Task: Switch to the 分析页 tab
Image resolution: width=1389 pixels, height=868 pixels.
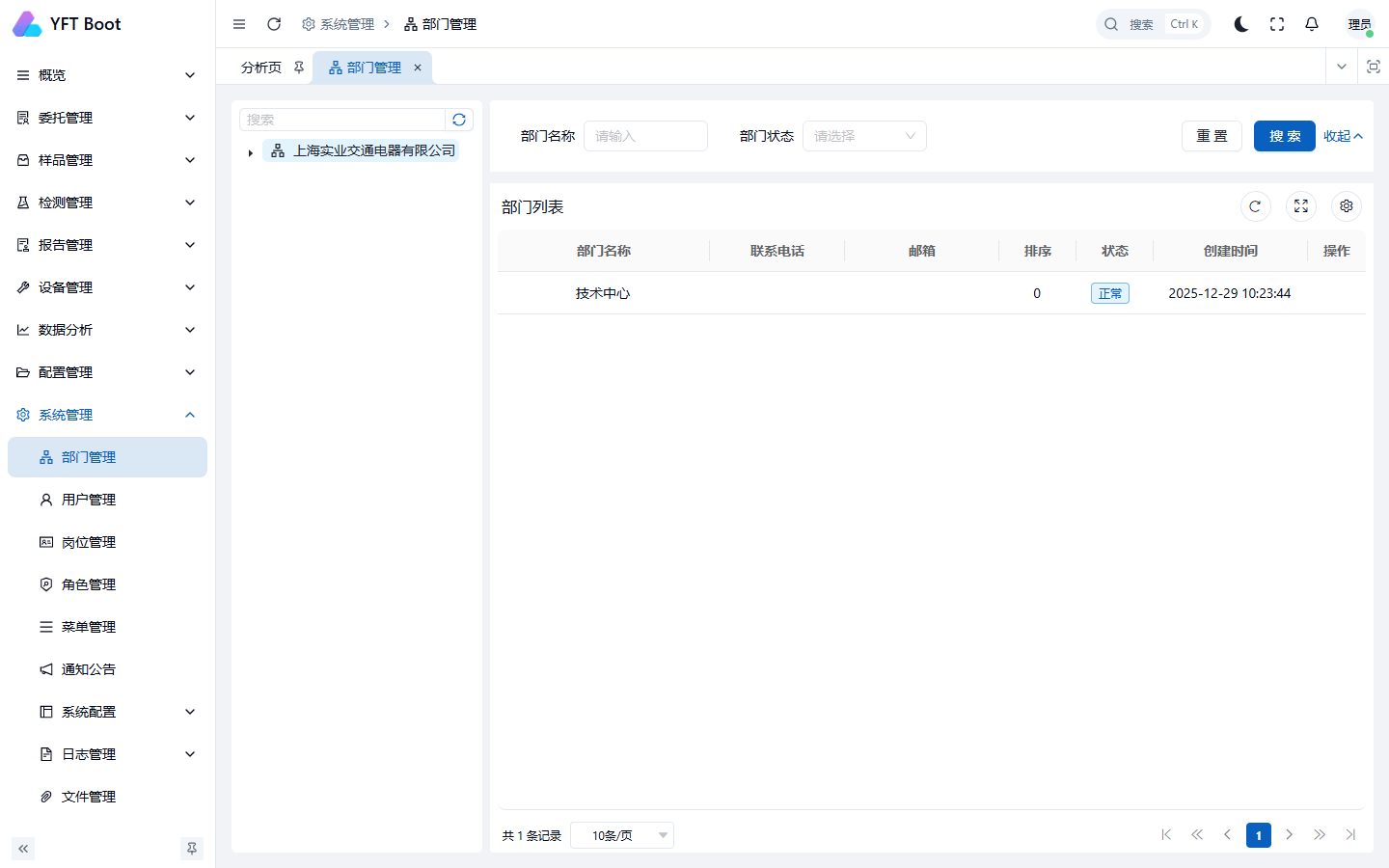Action: click(x=261, y=68)
